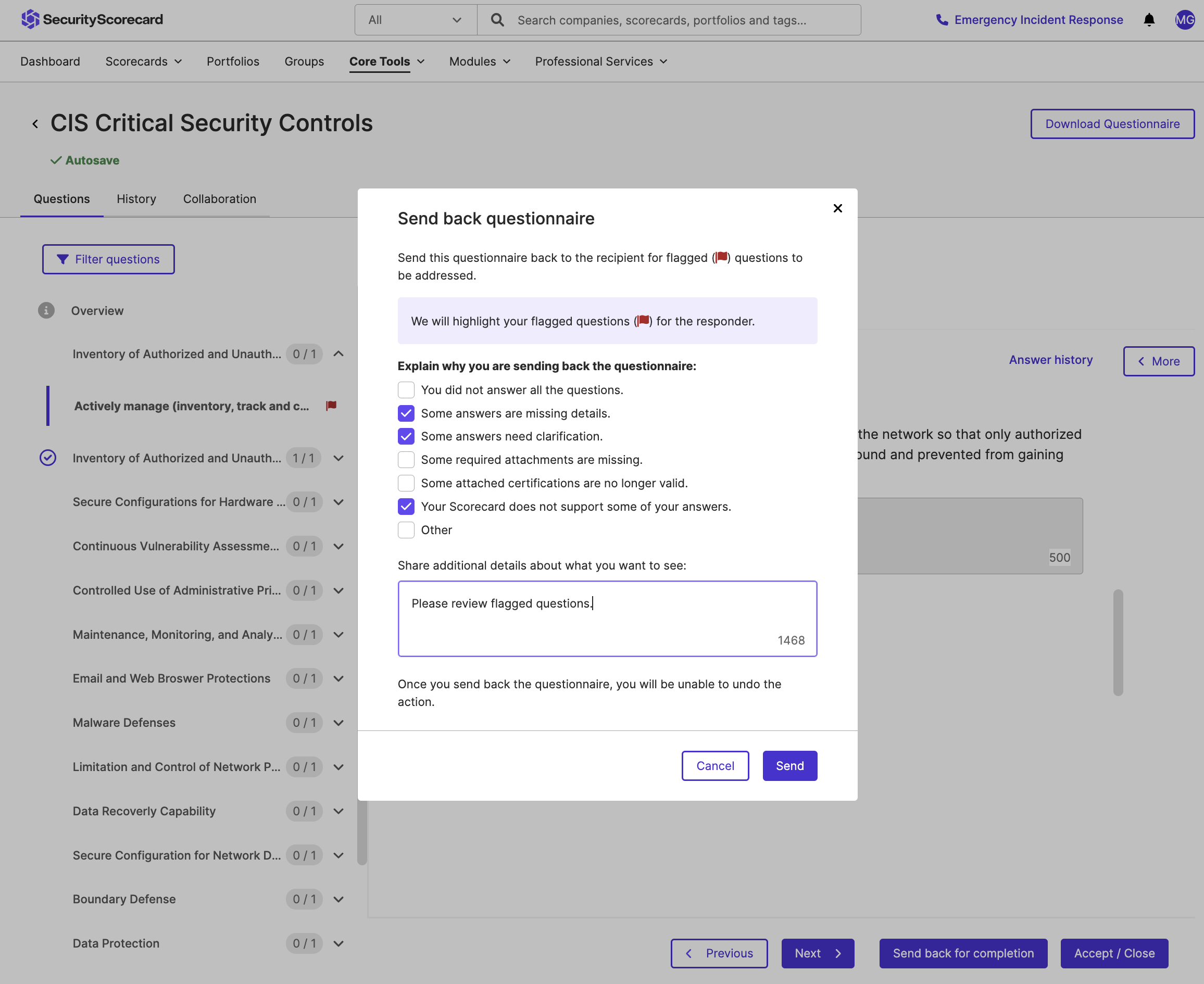
Task: Click the sidebar vertical scrollbar
Action: (x=361, y=831)
